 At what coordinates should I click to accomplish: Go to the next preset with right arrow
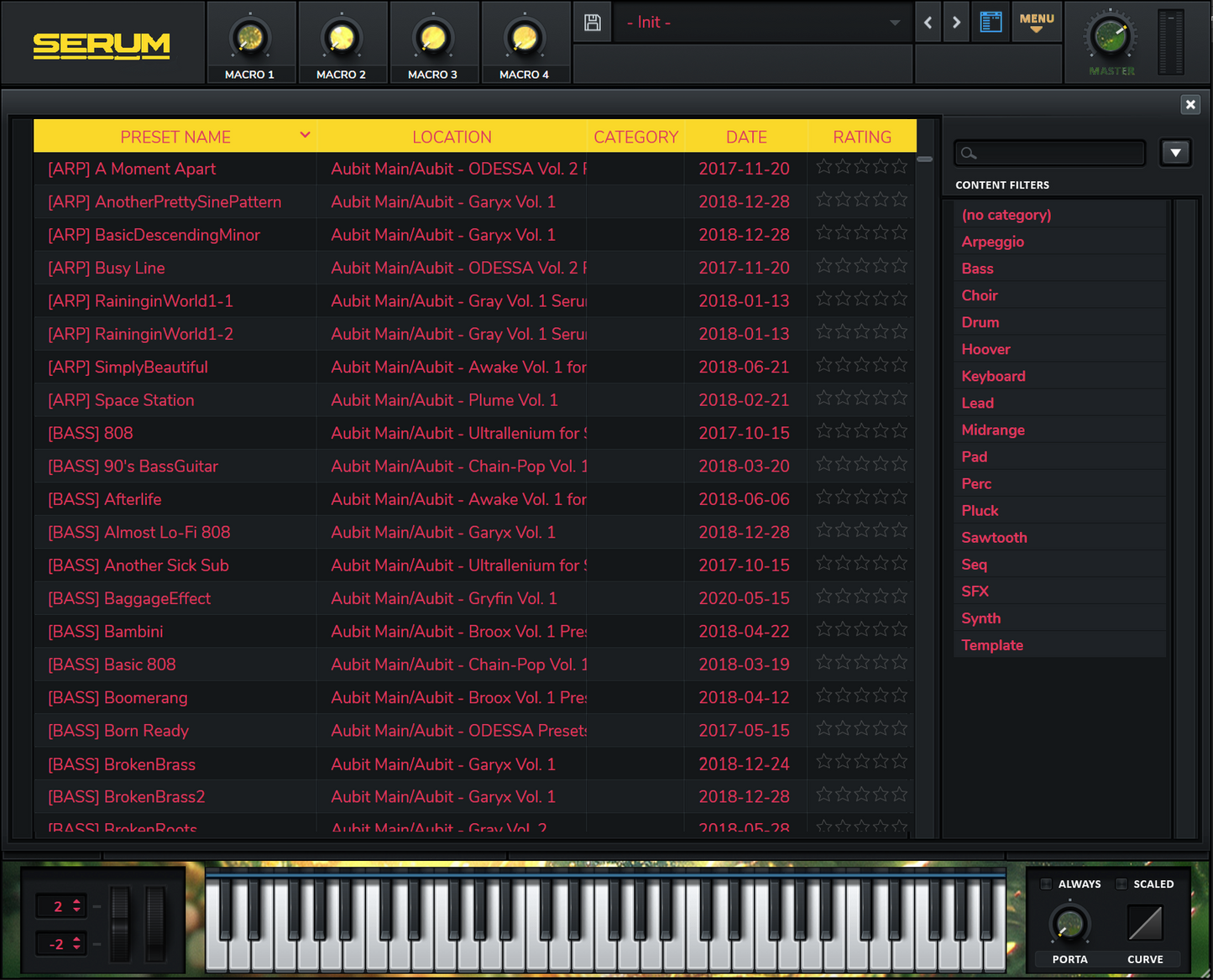pyautogui.click(x=956, y=23)
